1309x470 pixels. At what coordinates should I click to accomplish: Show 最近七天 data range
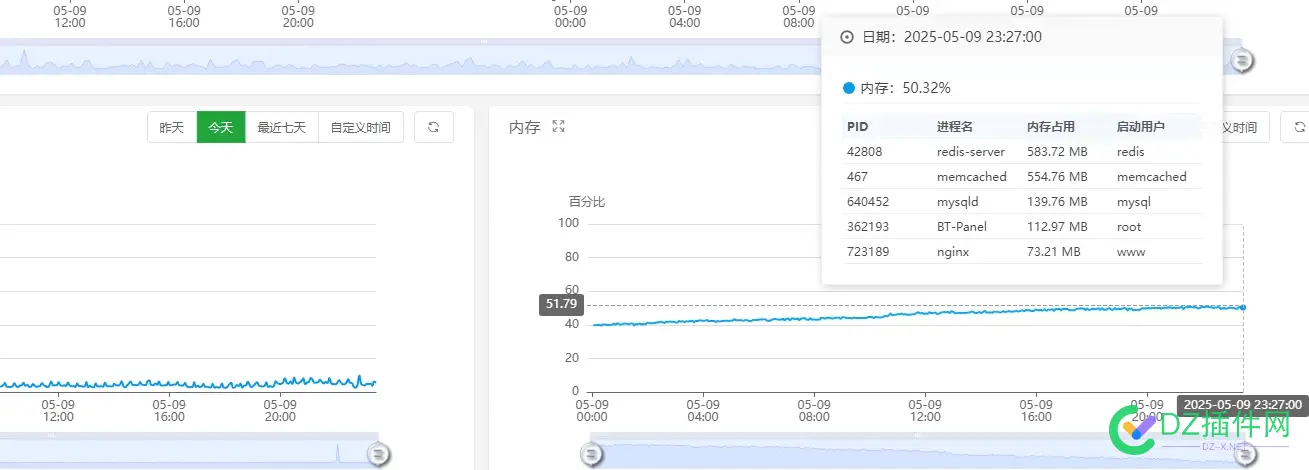click(x=281, y=128)
